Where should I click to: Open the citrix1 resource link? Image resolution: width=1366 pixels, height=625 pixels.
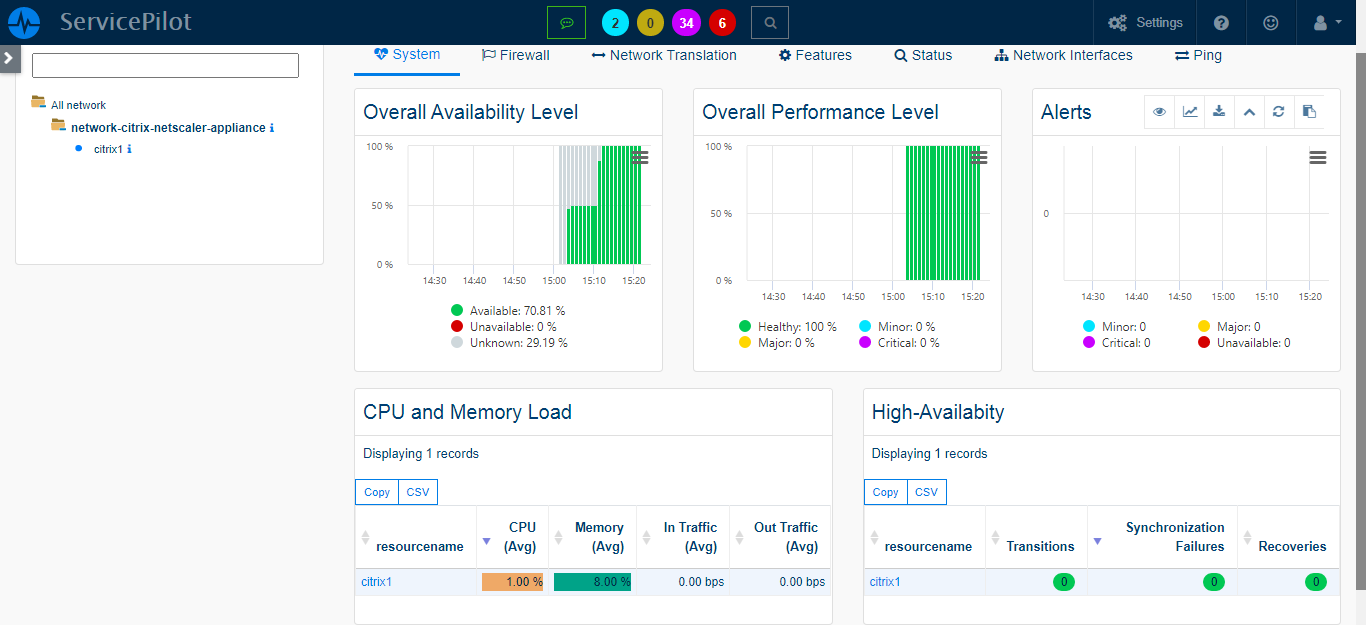375,581
